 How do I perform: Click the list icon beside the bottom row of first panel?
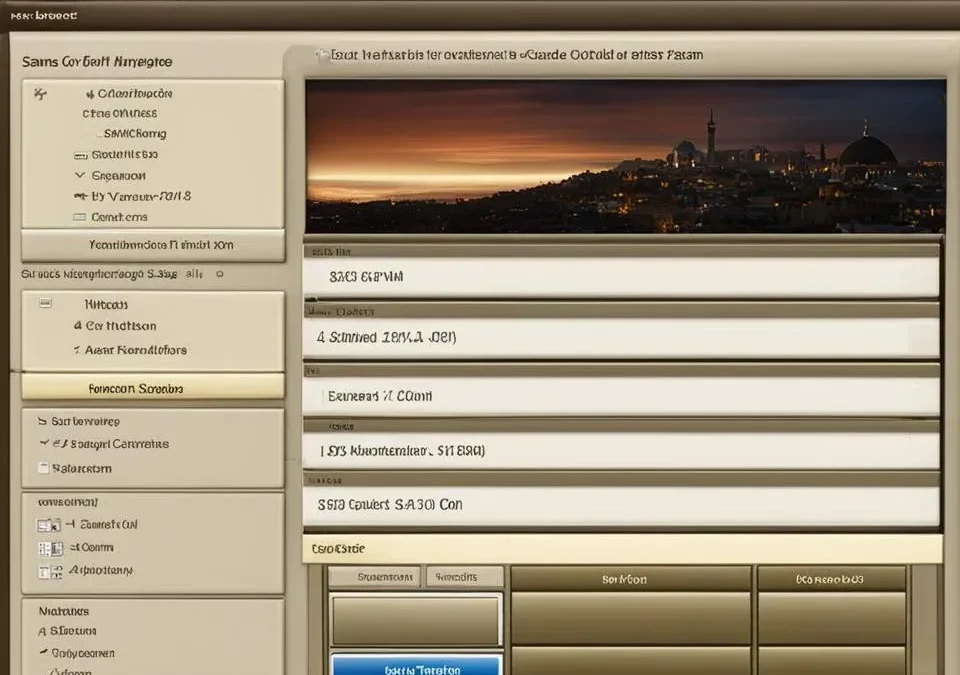coord(80,217)
